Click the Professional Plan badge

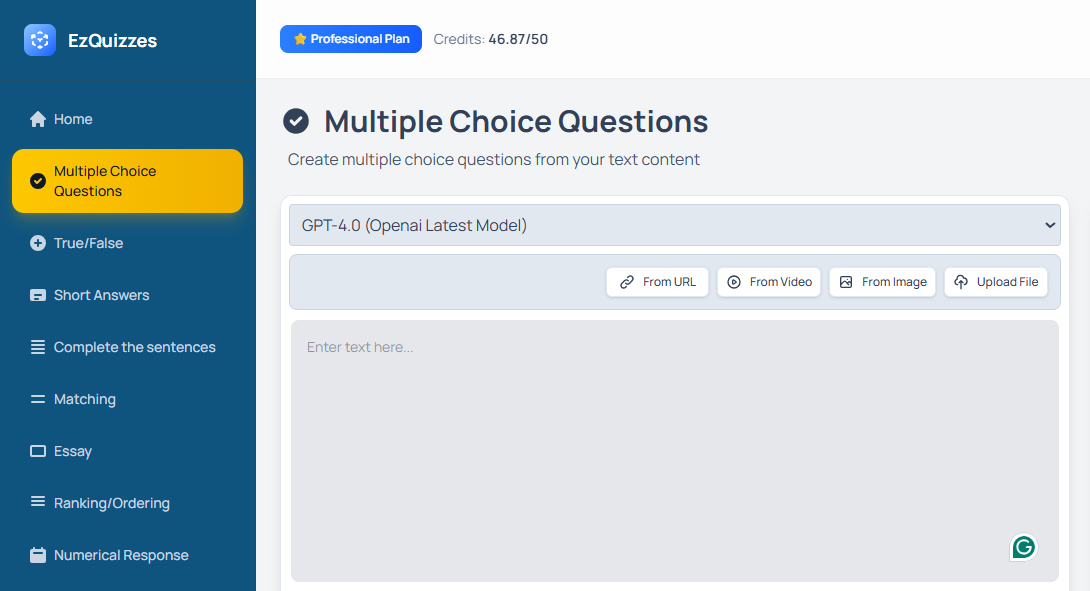[x=351, y=39]
